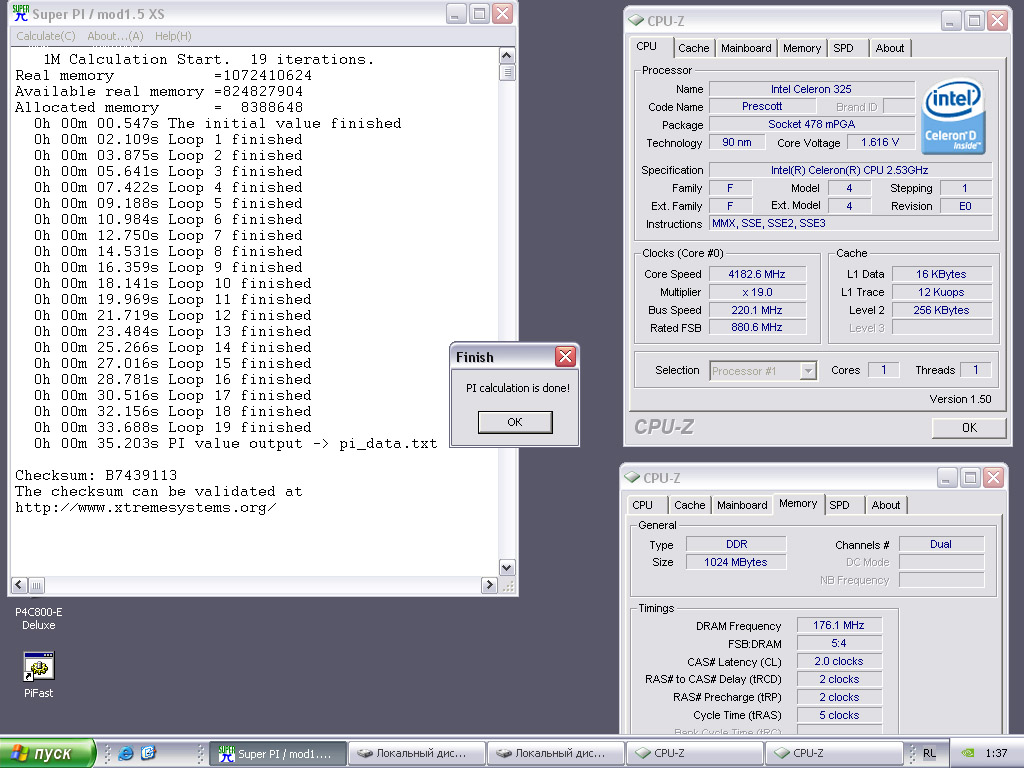Open the Calculate menu in Super PI
The height and width of the screenshot is (768, 1024).
tap(46, 36)
